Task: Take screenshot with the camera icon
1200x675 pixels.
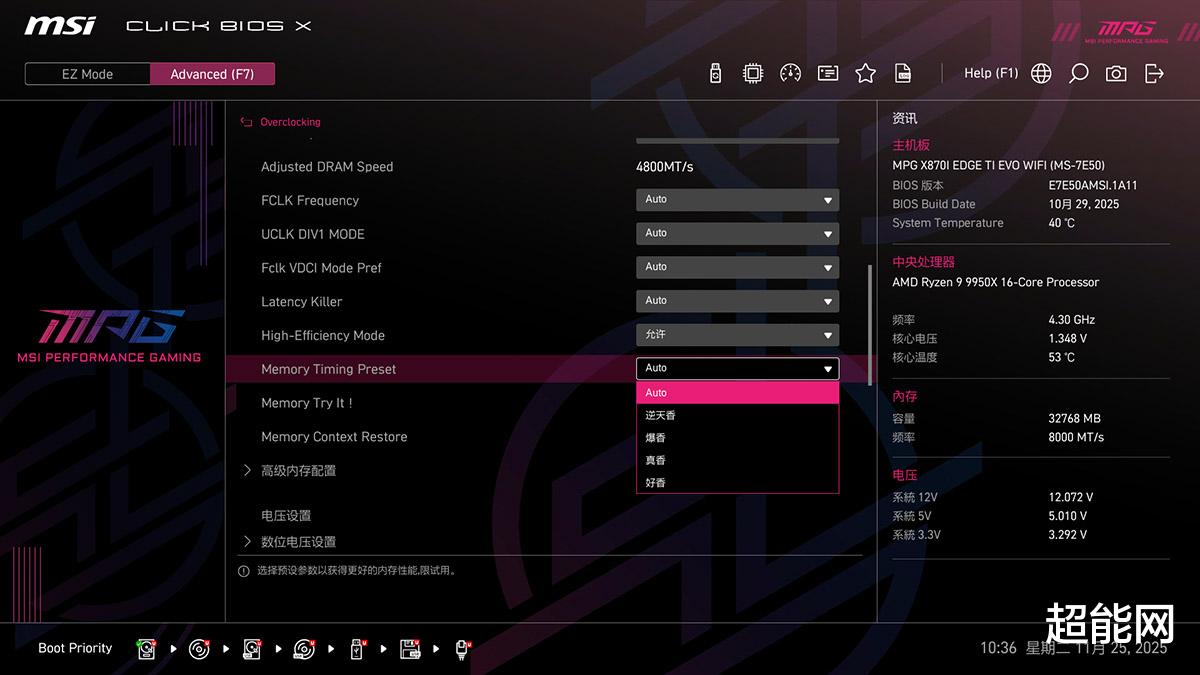Action: click(1116, 73)
